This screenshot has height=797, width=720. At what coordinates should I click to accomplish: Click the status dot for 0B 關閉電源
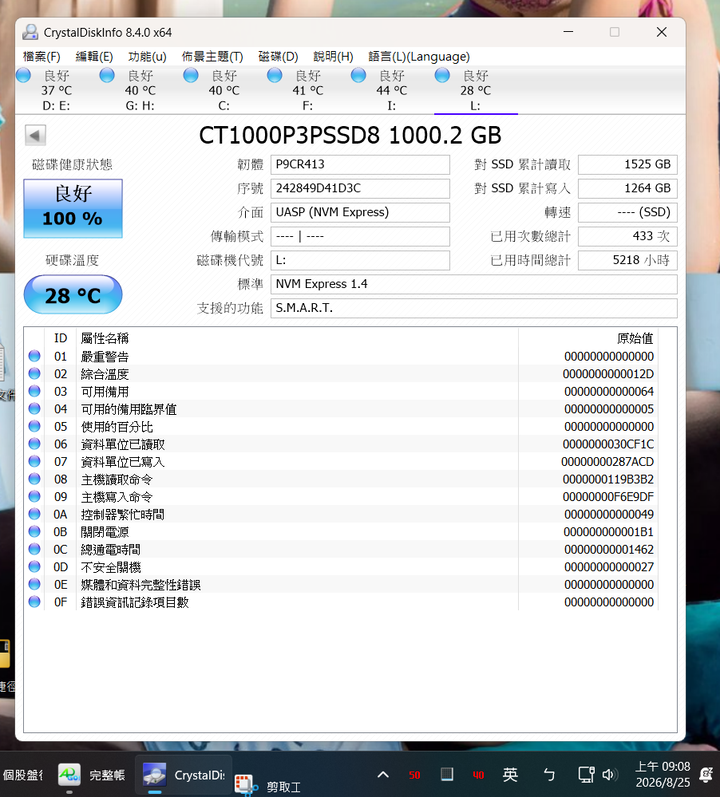pos(35,531)
